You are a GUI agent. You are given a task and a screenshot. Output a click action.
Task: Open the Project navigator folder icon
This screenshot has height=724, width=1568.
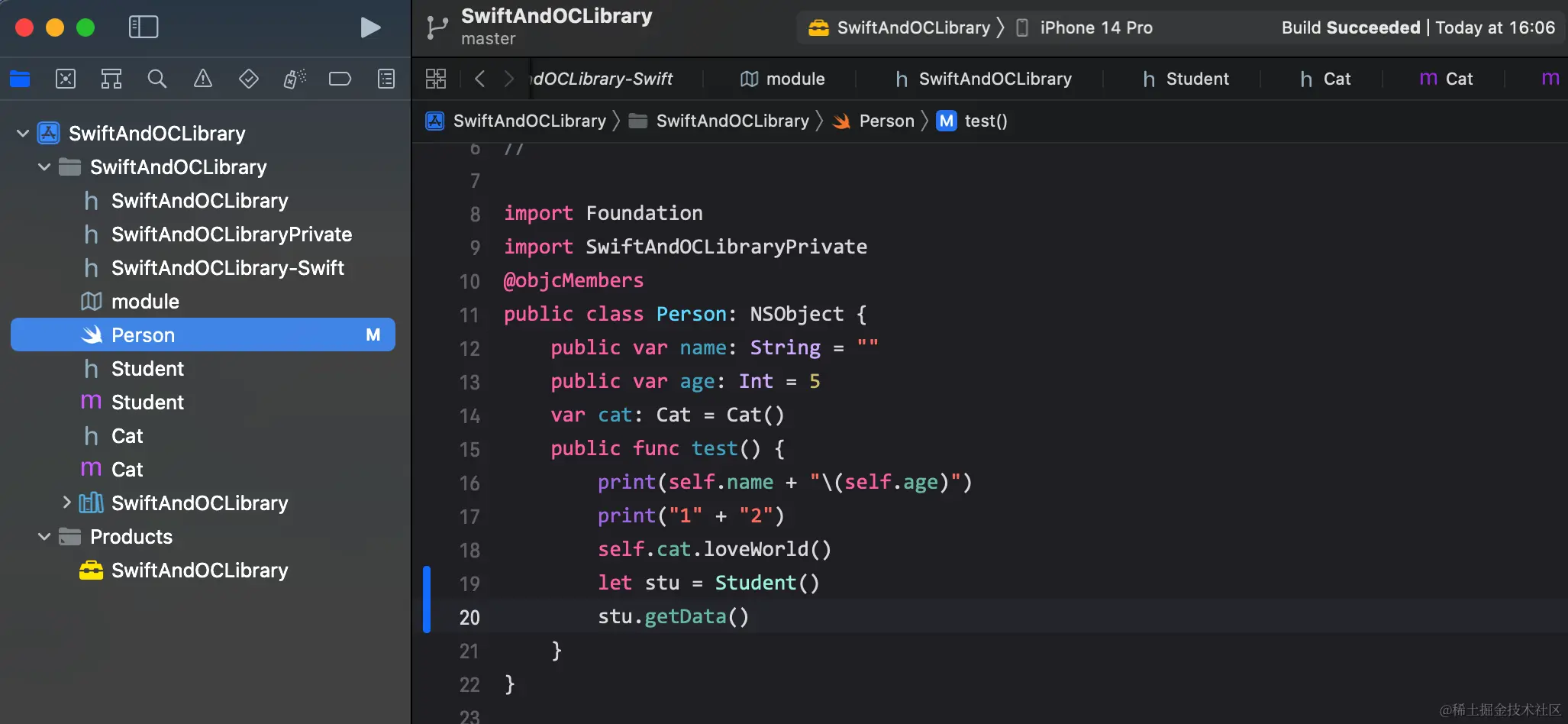coord(20,79)
